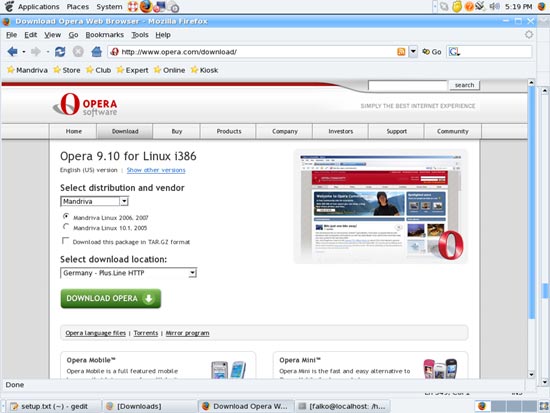The image size is (550, 413).
Task: Click the Opera site search input field
Action: [x=408, y=85]
